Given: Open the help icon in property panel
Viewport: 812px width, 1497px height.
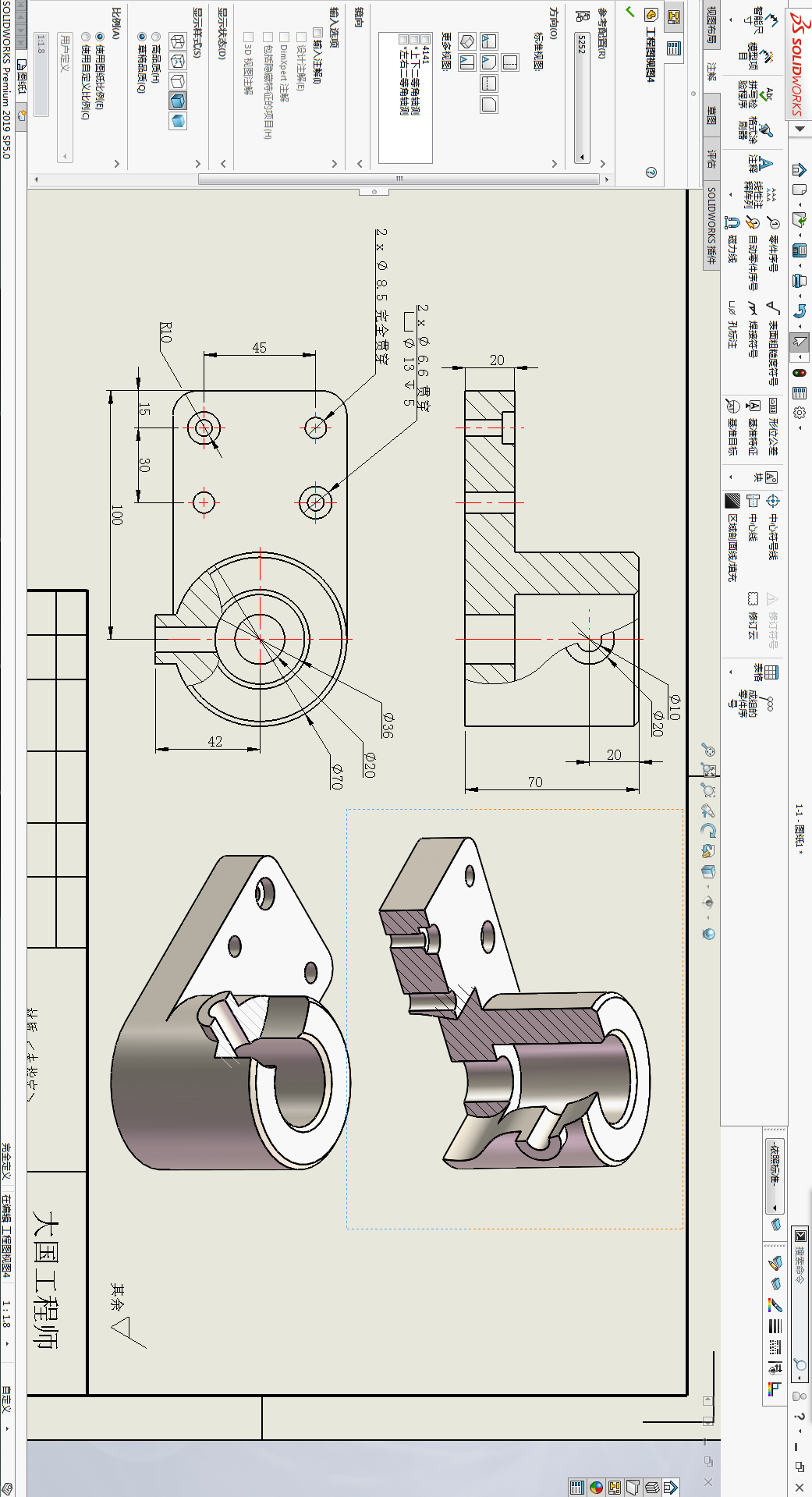Looking at the screenshot, I should click(651, 172).
